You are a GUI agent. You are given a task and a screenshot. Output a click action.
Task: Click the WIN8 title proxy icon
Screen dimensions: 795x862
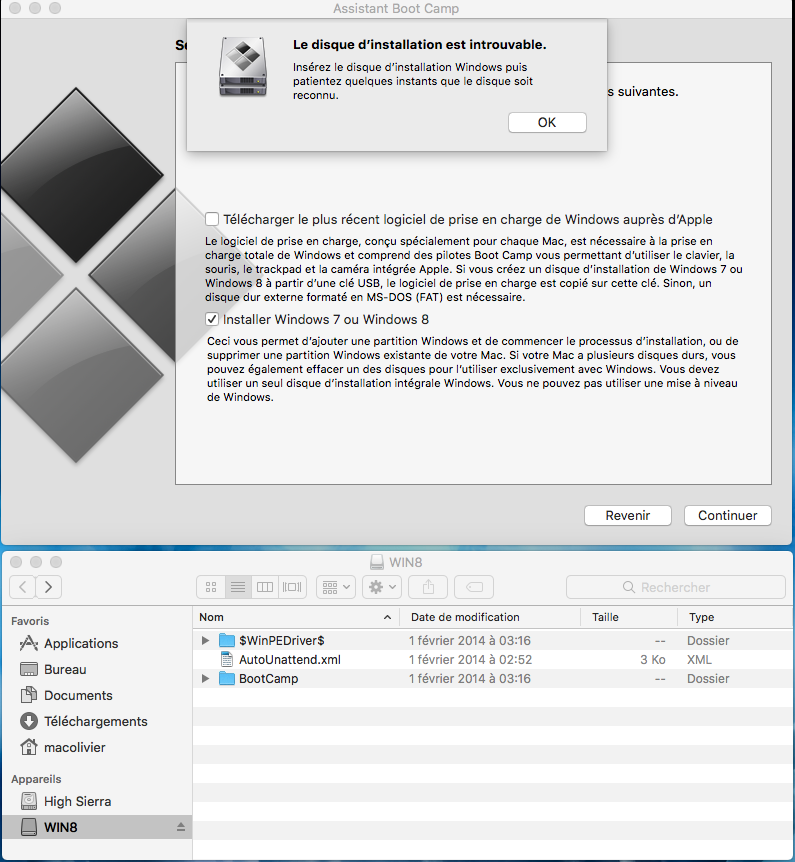pyautogui.click(x=377, y=562)
